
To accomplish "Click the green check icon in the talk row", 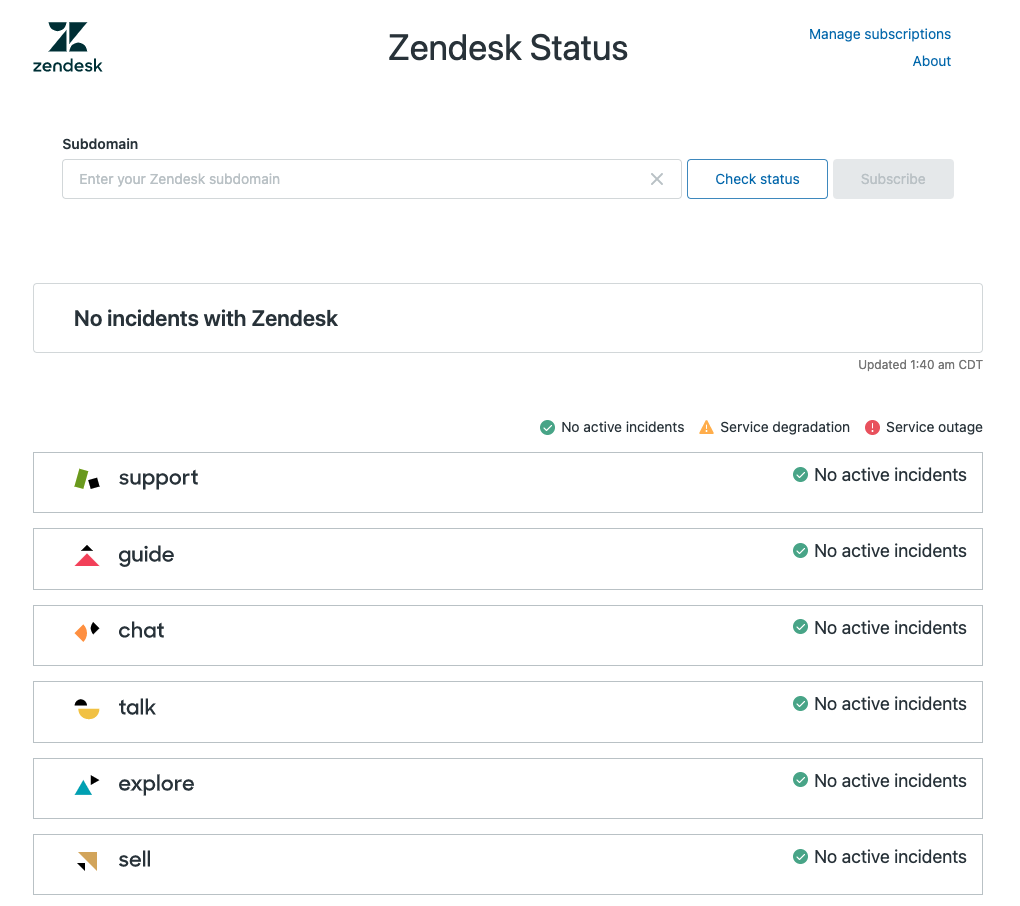I will pyautogui.click(x=801, y=704).
